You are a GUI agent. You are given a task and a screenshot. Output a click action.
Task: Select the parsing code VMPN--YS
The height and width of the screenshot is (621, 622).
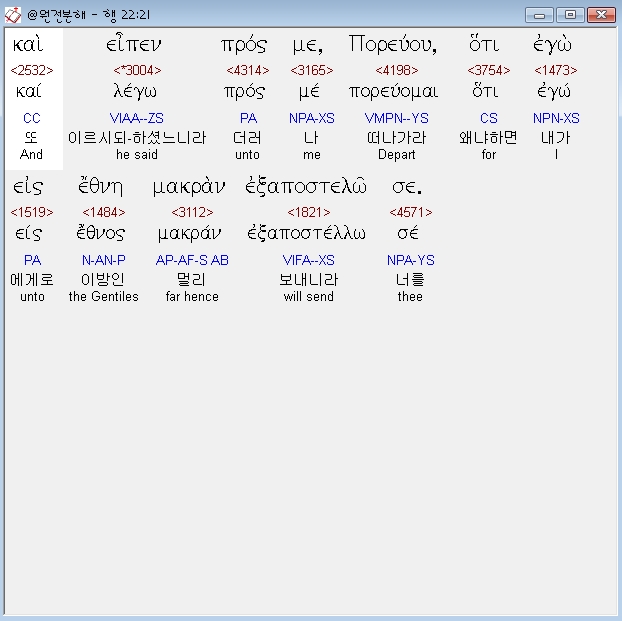[x=397, y=118]
